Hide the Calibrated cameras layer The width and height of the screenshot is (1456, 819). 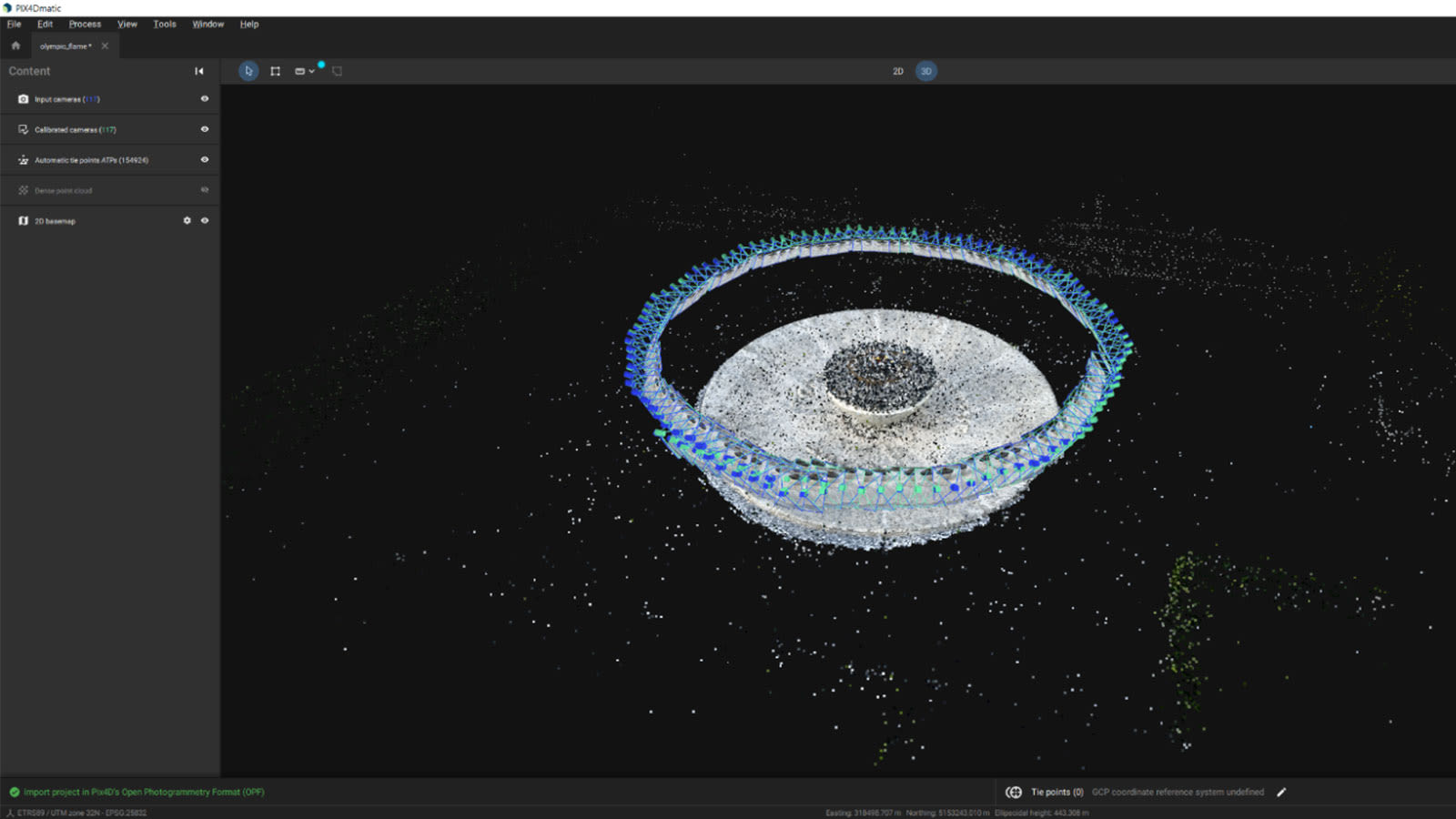[x=205, y=129]
